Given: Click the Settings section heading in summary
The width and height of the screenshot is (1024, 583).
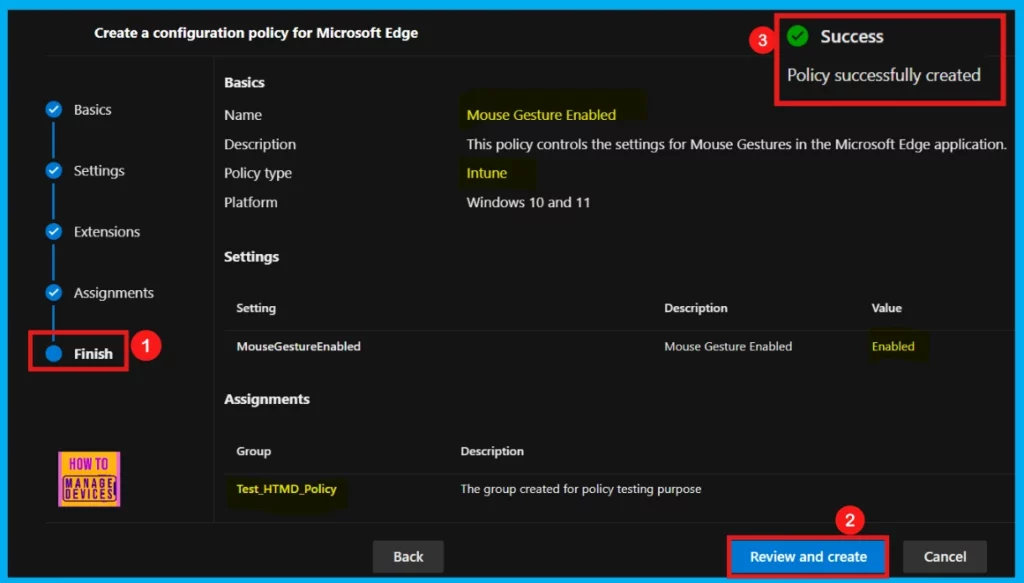Looking at the screenshot, I should (251, 257).
